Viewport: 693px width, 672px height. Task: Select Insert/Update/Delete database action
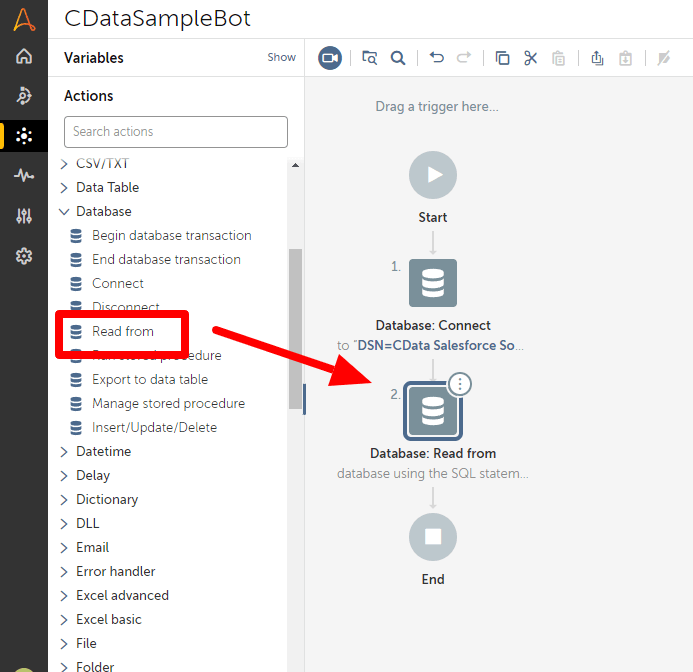[x=154, y=428]
